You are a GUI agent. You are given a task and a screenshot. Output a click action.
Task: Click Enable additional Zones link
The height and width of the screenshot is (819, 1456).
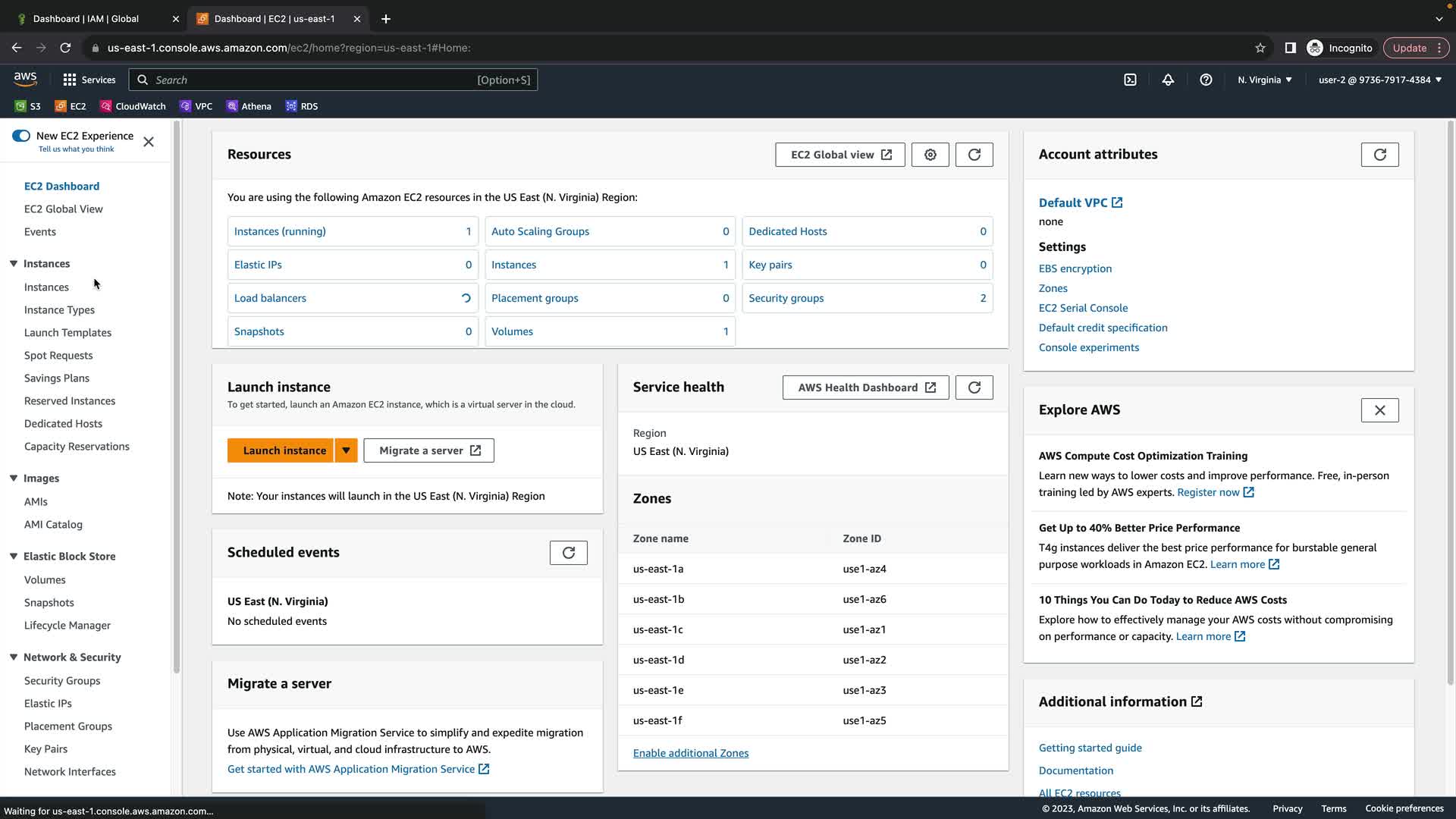tap(690, 753)
